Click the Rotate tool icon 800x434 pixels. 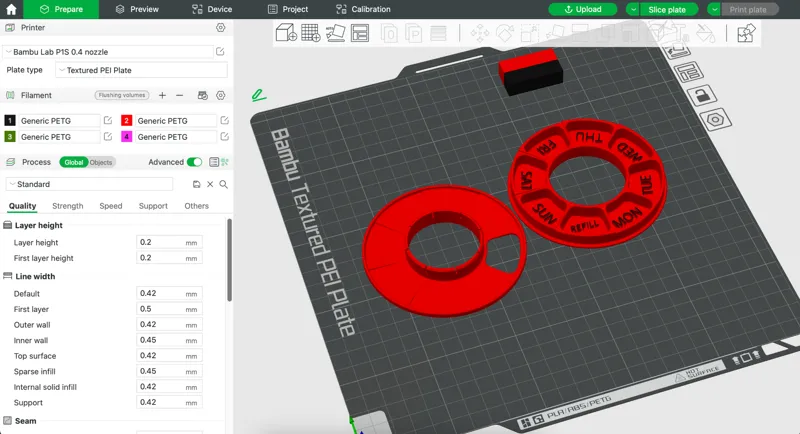tap(505, 34)
